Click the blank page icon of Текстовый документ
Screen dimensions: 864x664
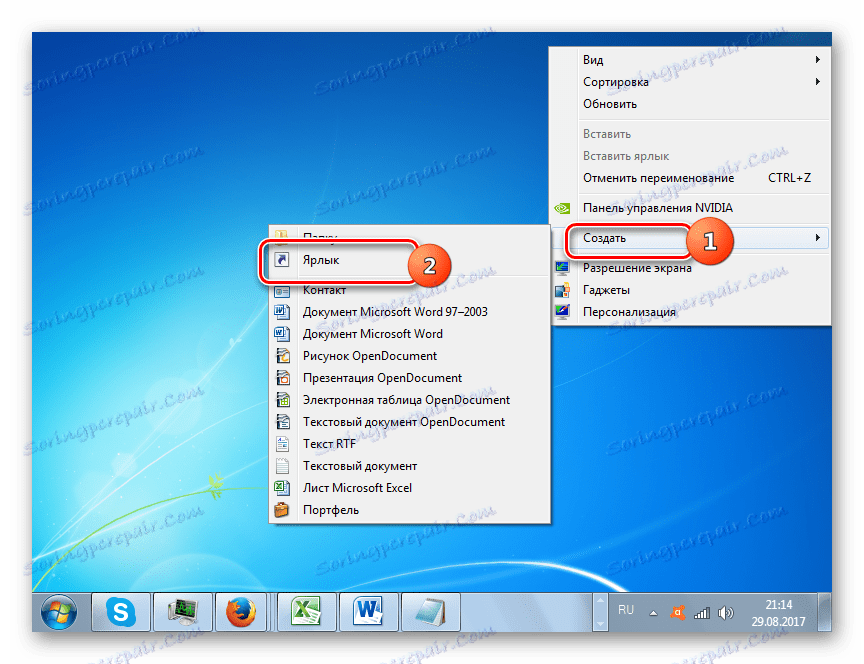click(x=282, y=466)
